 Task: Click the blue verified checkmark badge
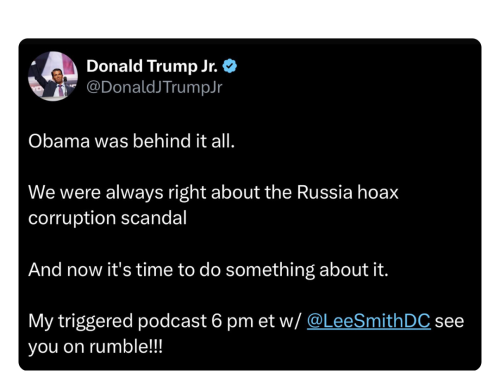click(x=230, y=66)
